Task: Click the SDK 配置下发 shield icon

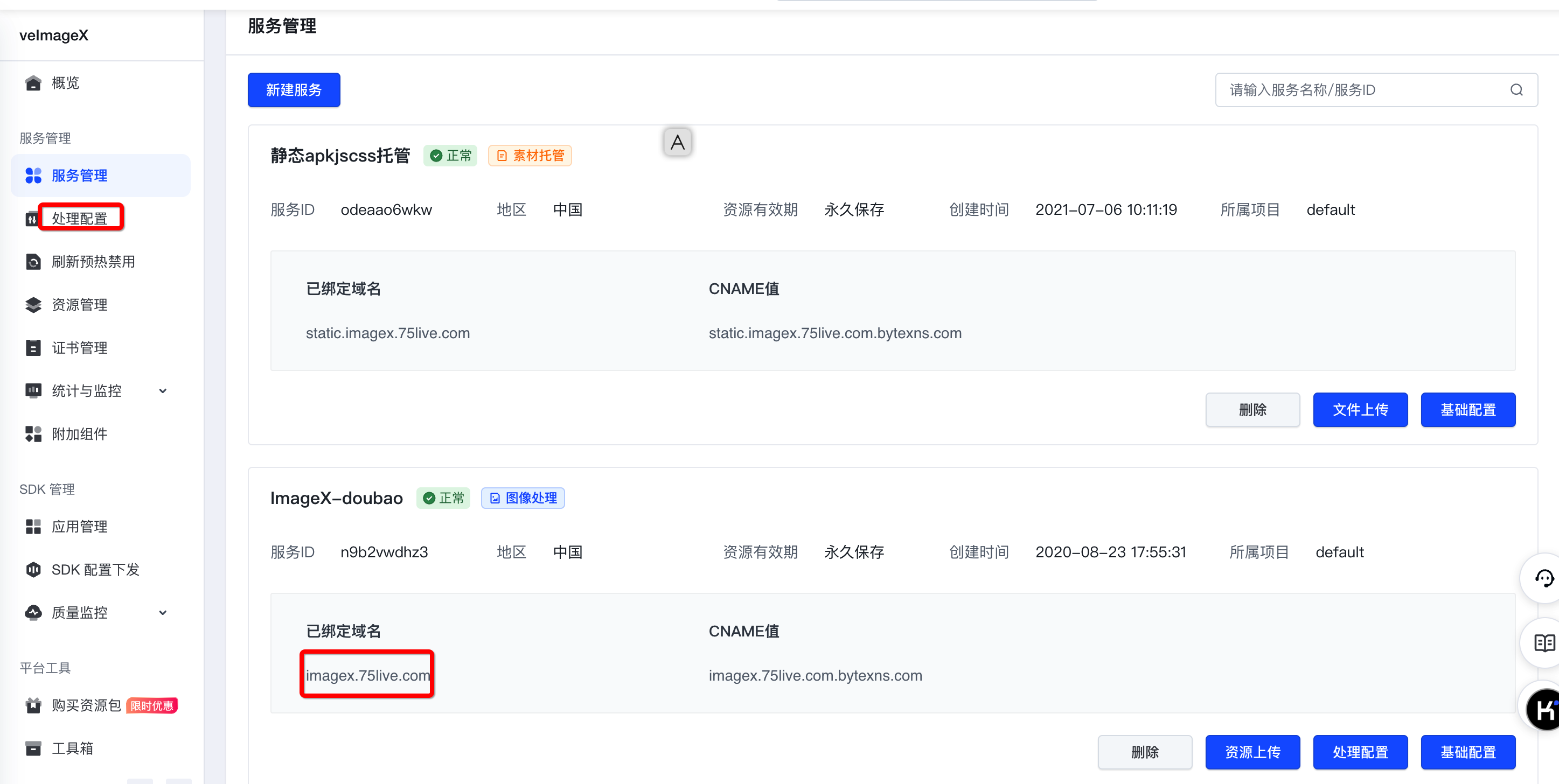Action: pyautogui.click(x=33, y=569)
